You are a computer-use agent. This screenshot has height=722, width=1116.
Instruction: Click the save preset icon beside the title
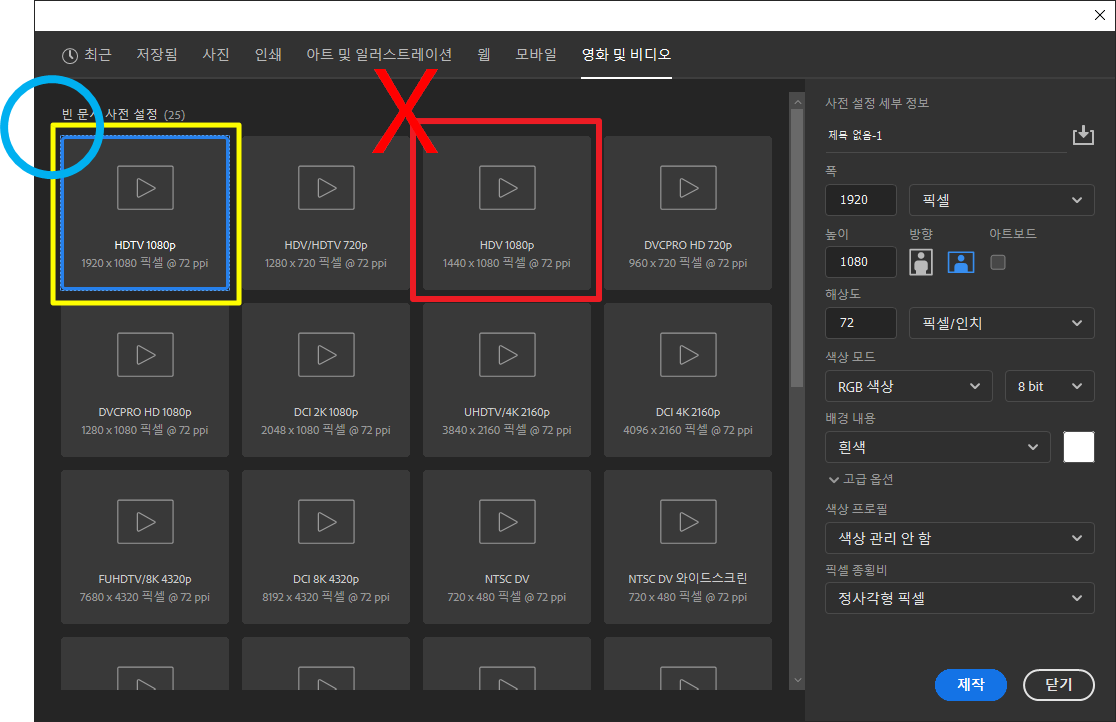(1083, 135)
